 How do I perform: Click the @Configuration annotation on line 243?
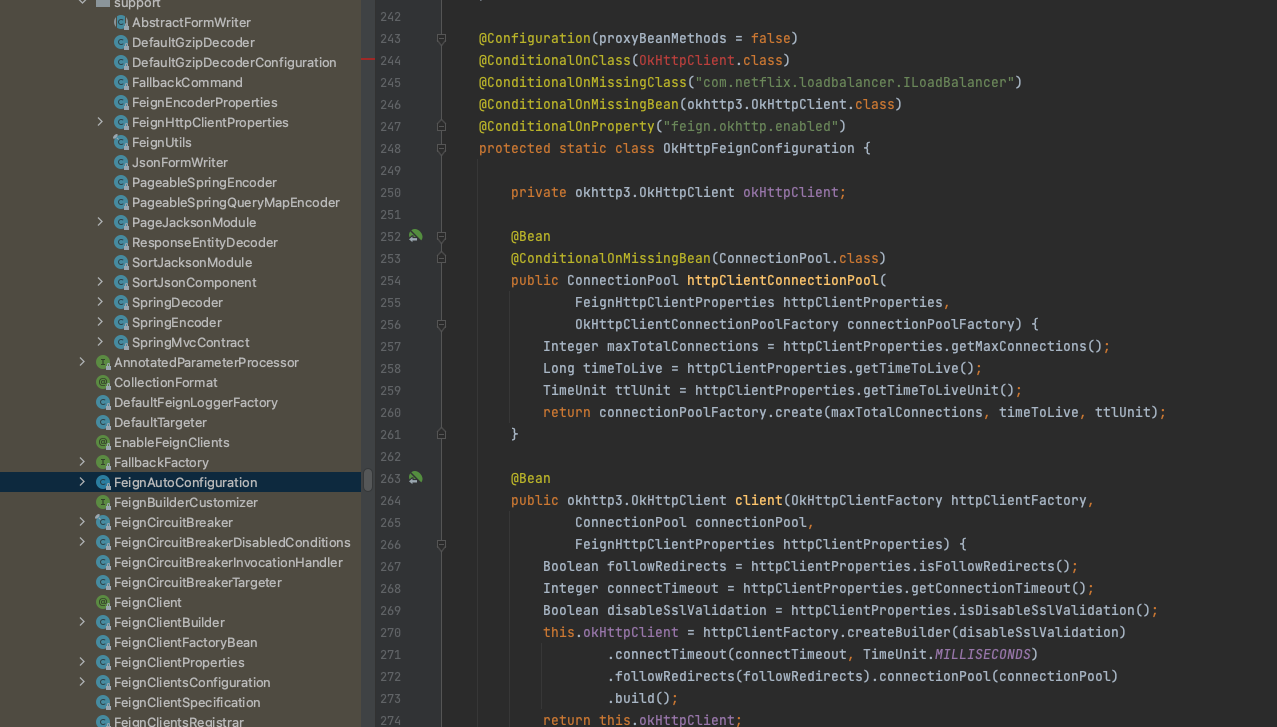click(535, 38)
